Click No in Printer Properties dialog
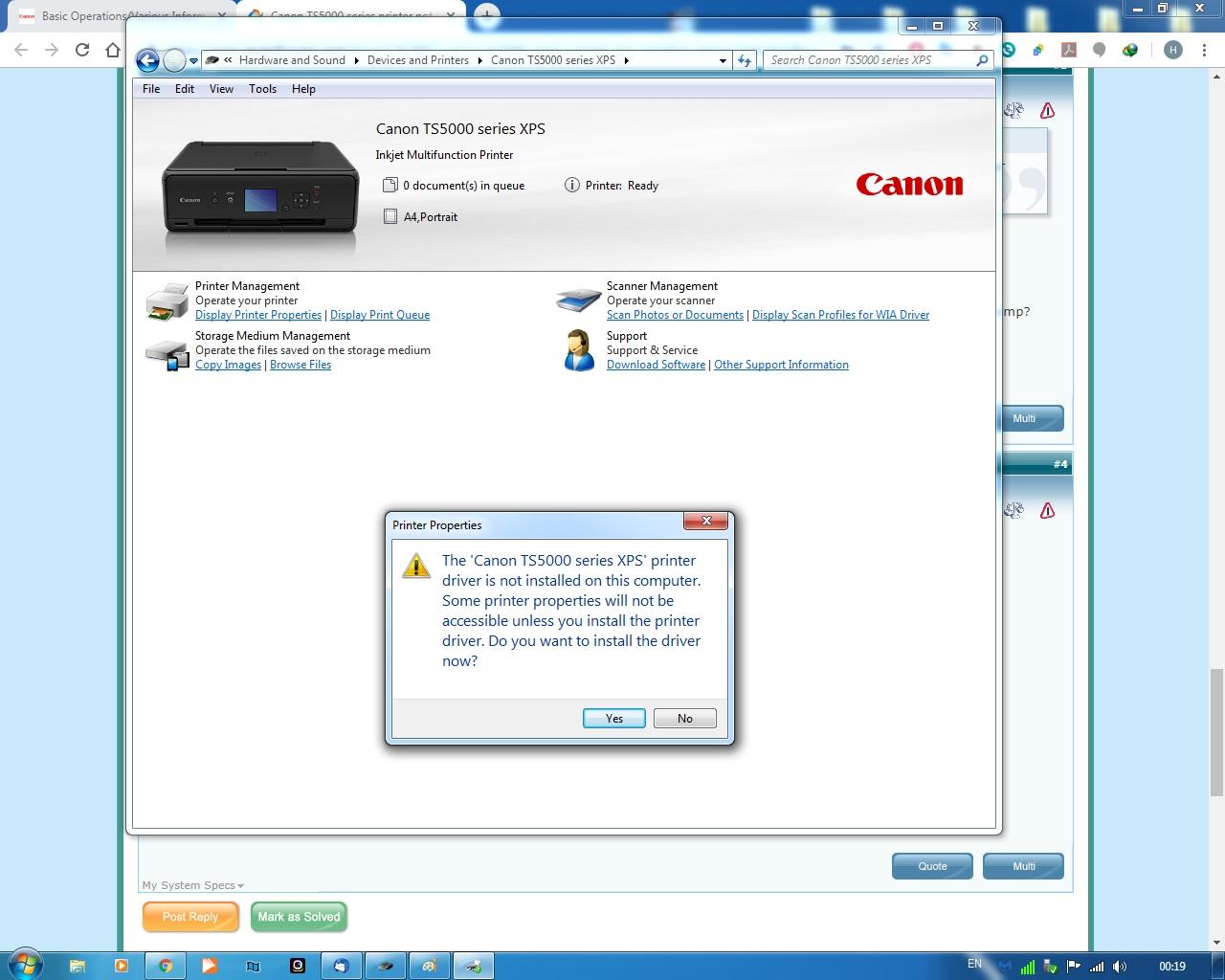Screen dimensions: 1225x980 684,719
